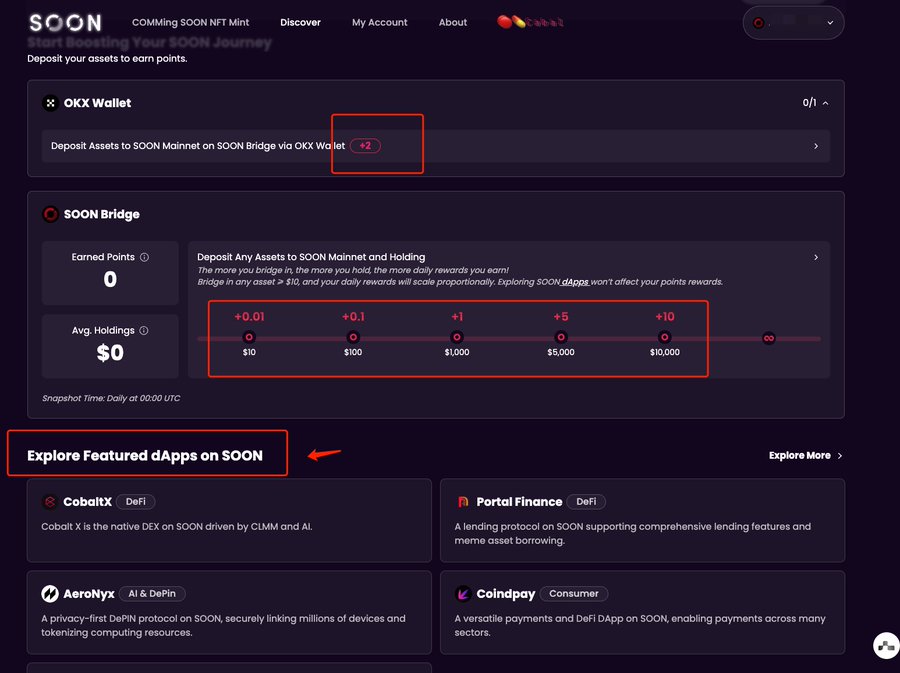
Task: Open COMMing SOON NFT Mint page
Action: tap(191, 22)
